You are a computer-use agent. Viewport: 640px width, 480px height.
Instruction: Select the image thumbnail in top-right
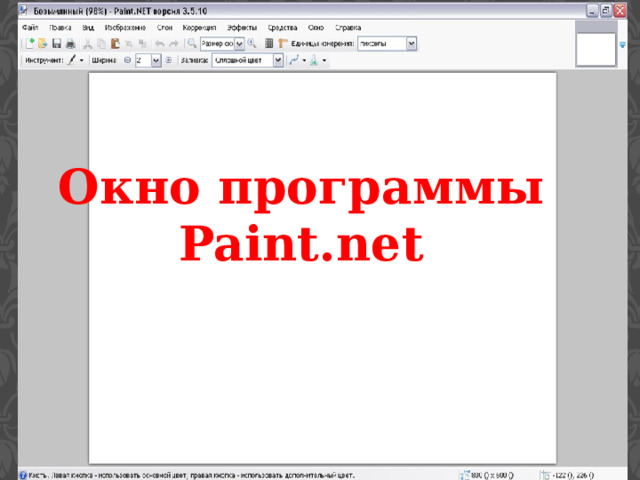pyautogui.click(x=596, y=49)
